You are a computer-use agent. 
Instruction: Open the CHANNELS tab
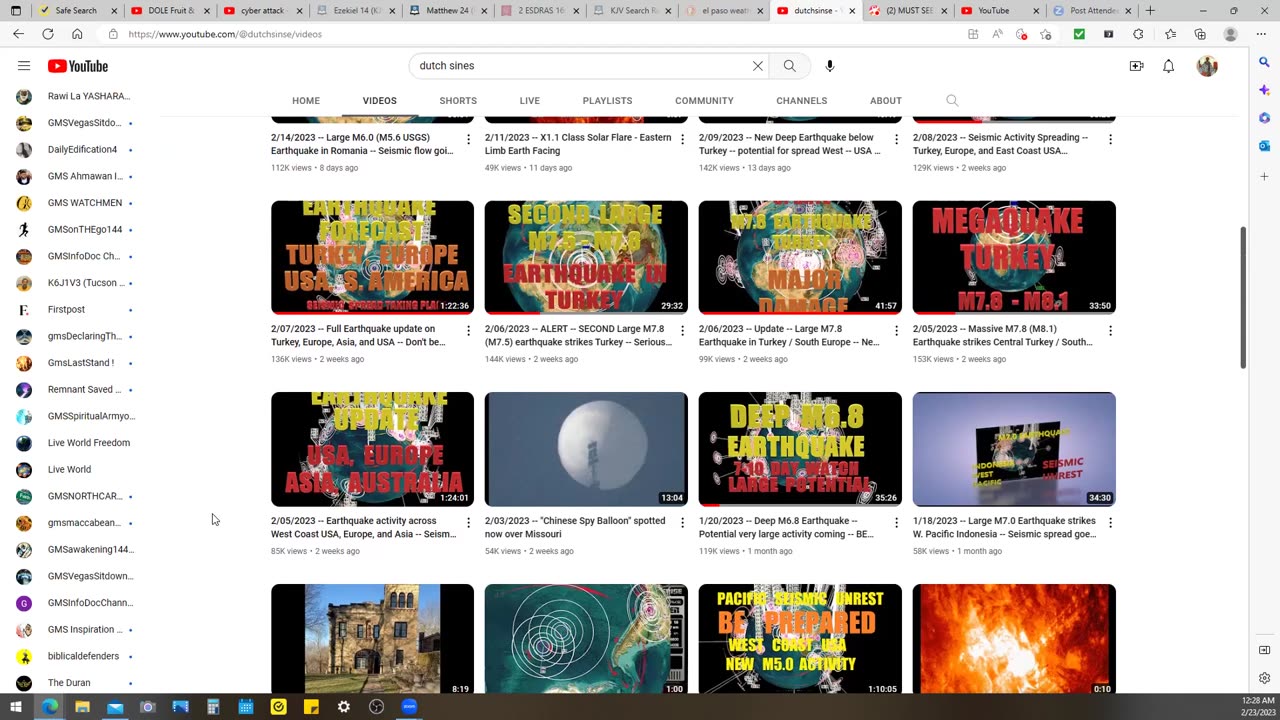801,101
